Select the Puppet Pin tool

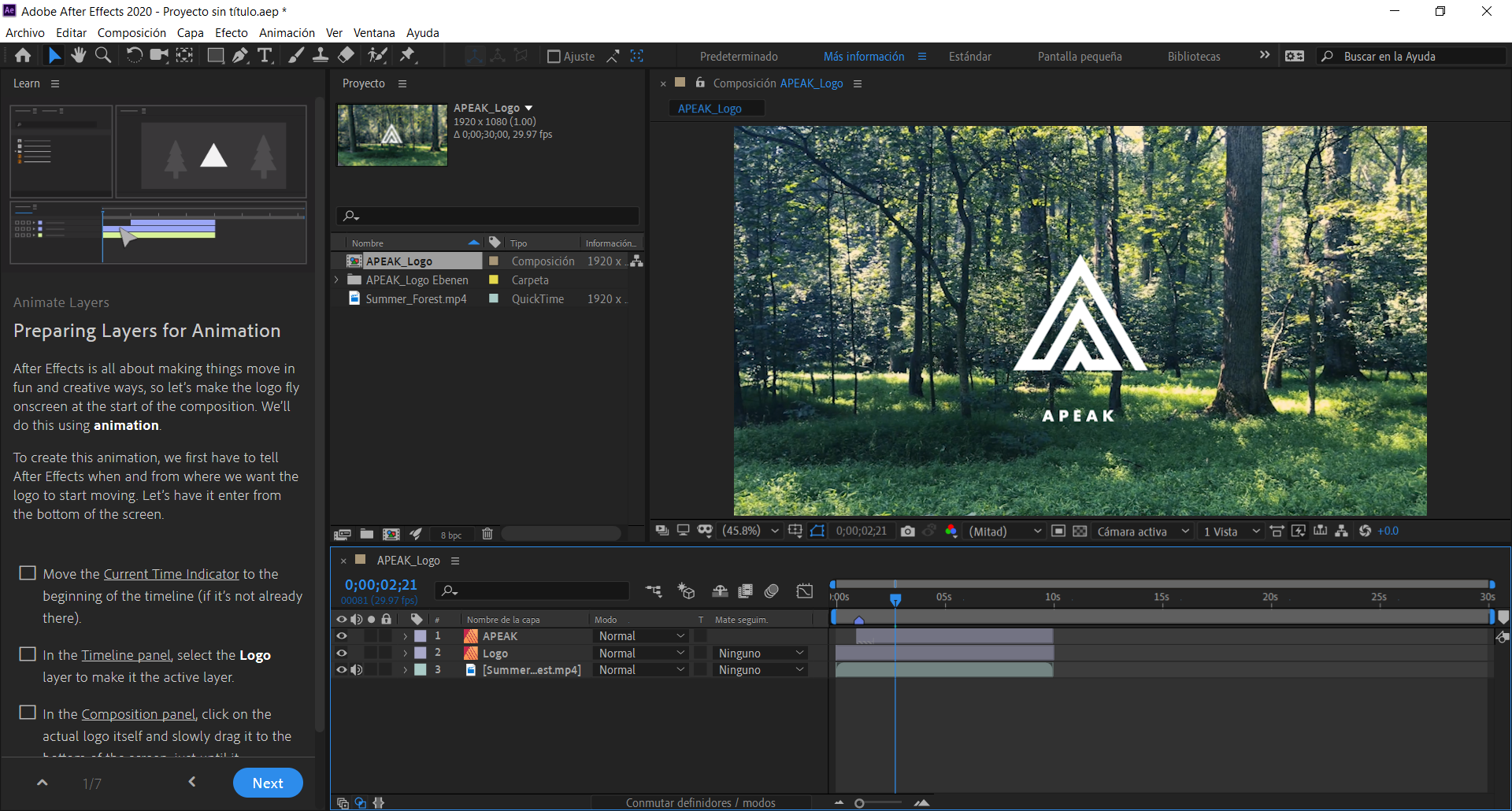tap(407, 55)
